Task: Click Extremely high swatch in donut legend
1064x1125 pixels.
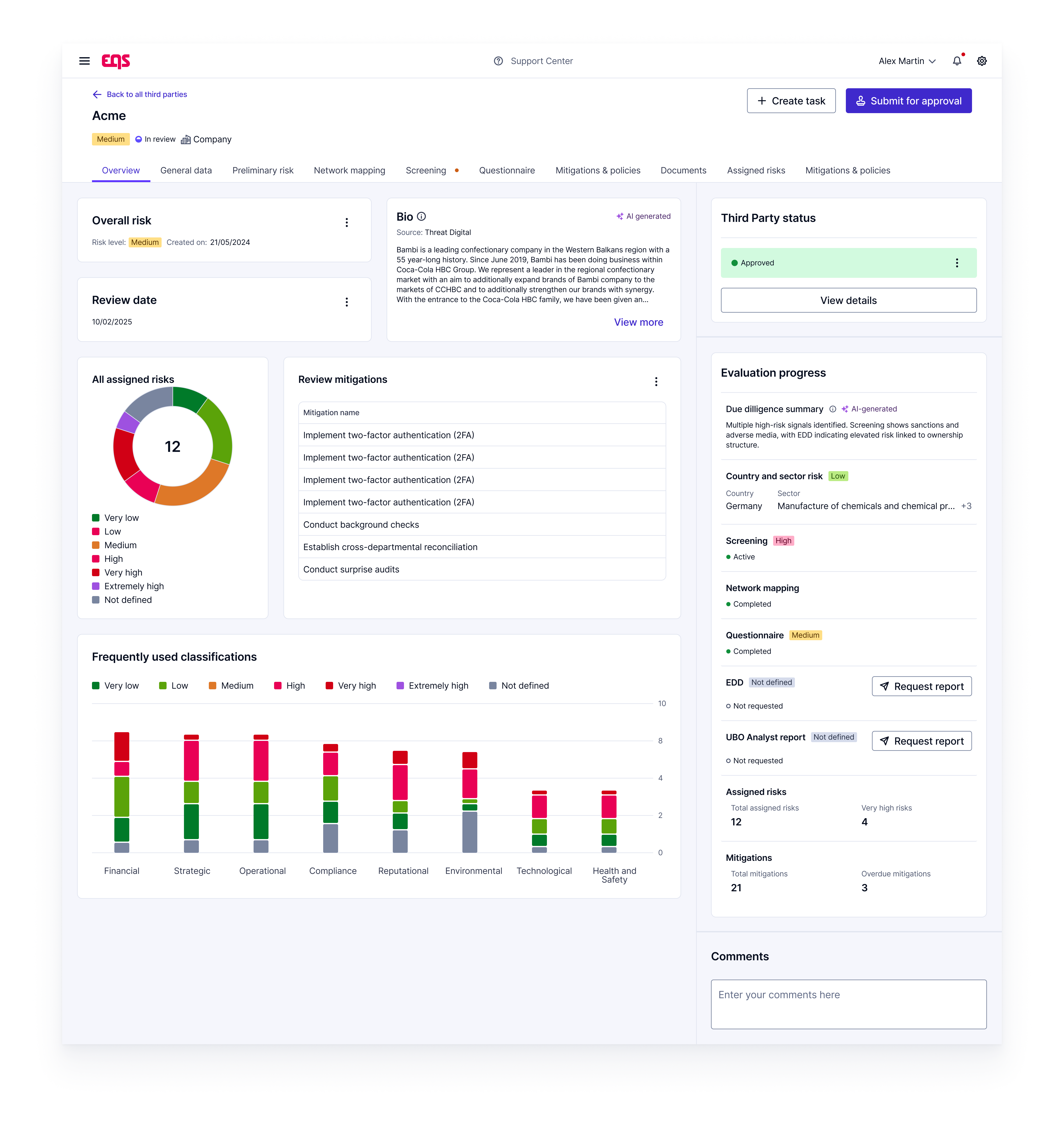Action: [96, 586]
